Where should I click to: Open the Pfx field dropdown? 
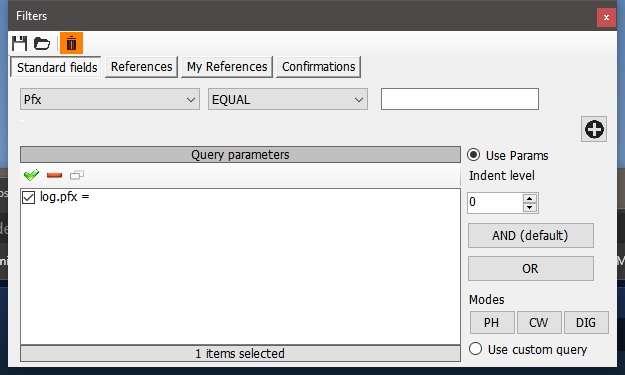click(x=110, y=99)
